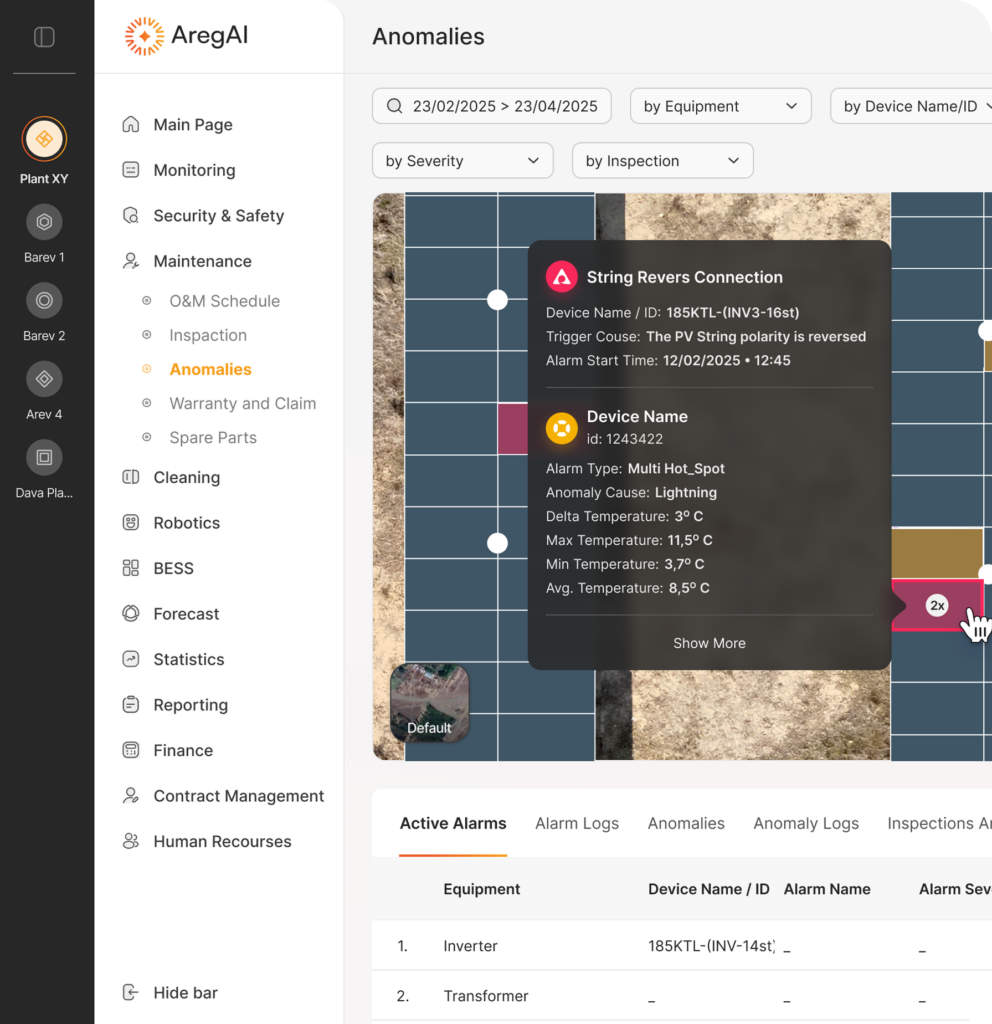Screen dimensions: 992x1024
Task: Click the olive-colored panel on the map
Action: click(936, 553)
